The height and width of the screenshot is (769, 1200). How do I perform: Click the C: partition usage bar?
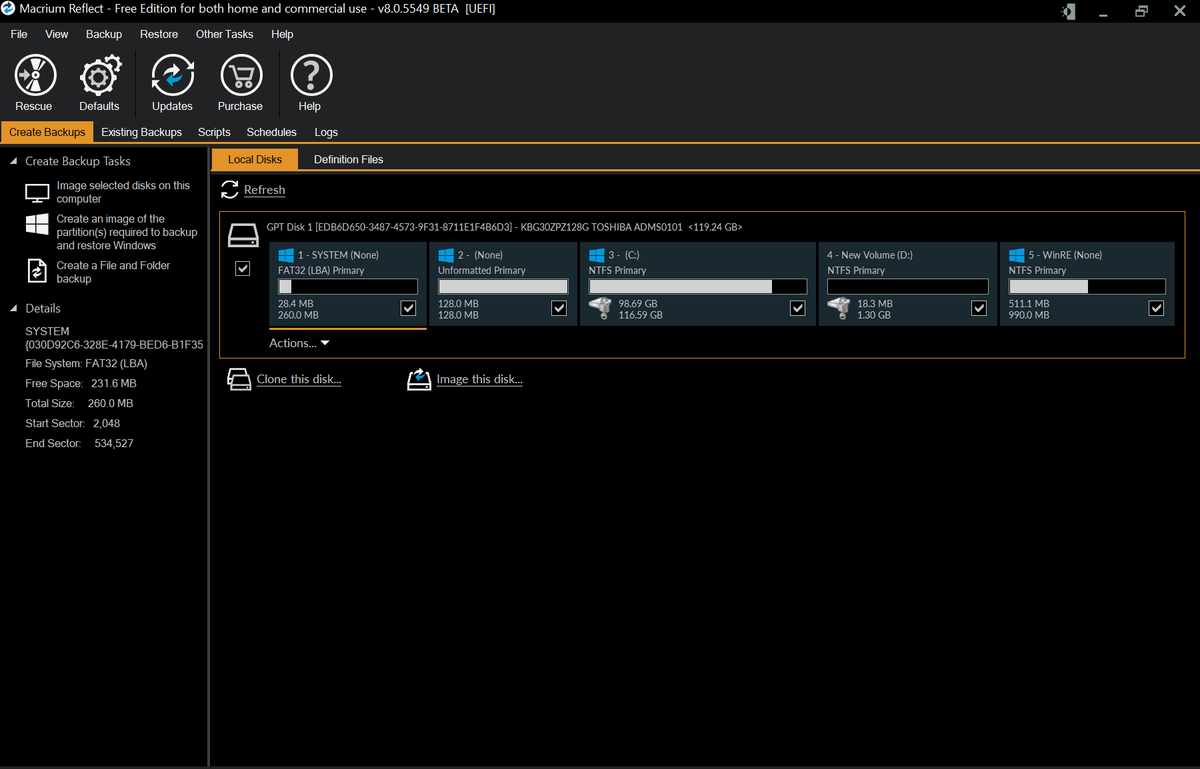click(697, 286)
